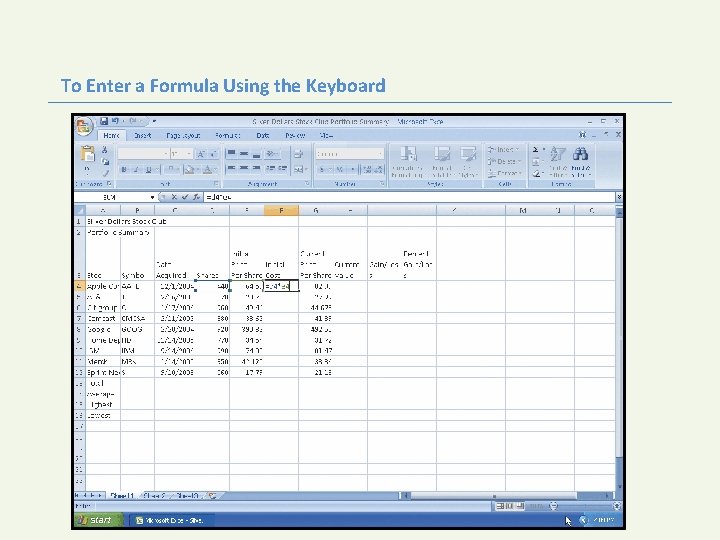The image size is (720, 540).
Task: Apply fill color with the paint bucket
Action: [x=189, y=170]
